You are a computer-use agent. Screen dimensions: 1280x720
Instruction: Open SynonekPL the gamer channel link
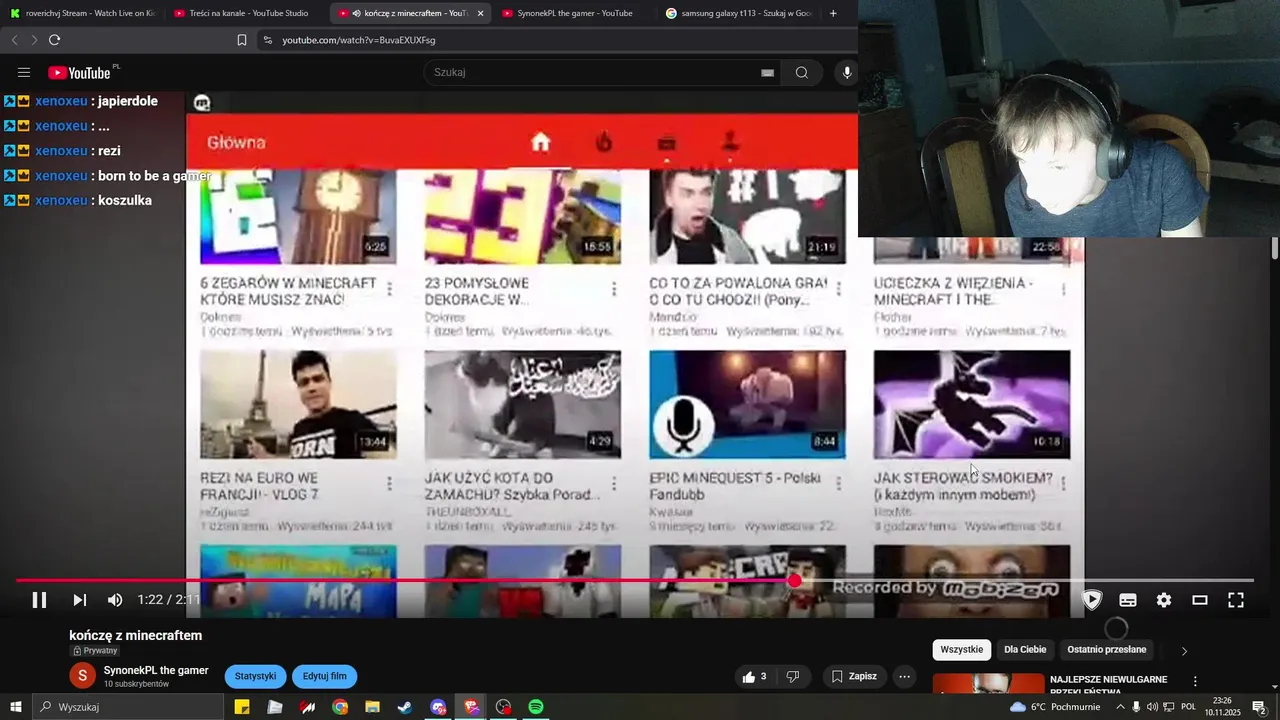(156, 671)
